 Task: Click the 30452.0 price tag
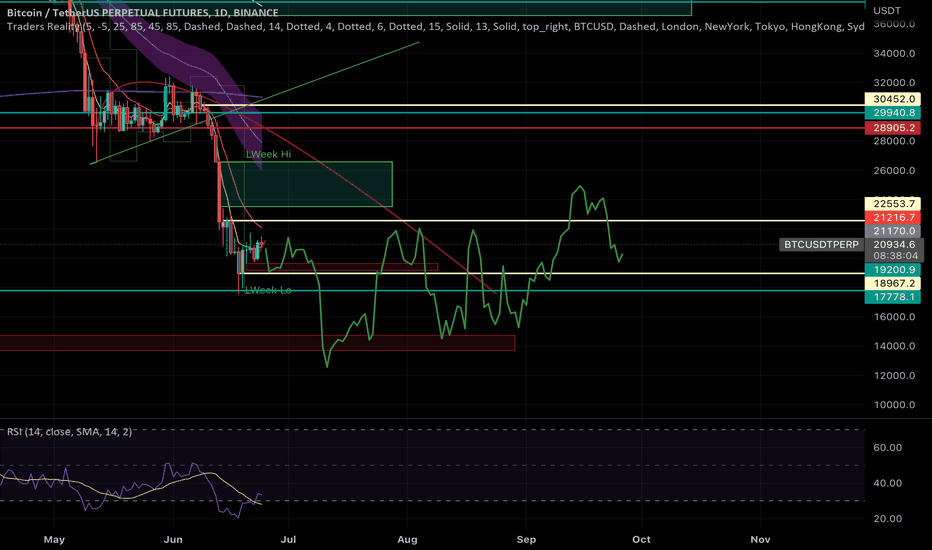click(893, 99)
